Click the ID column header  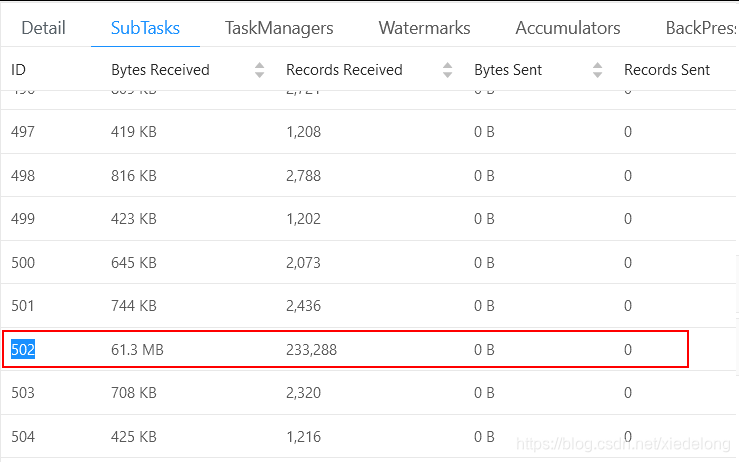tap(18, 70)
